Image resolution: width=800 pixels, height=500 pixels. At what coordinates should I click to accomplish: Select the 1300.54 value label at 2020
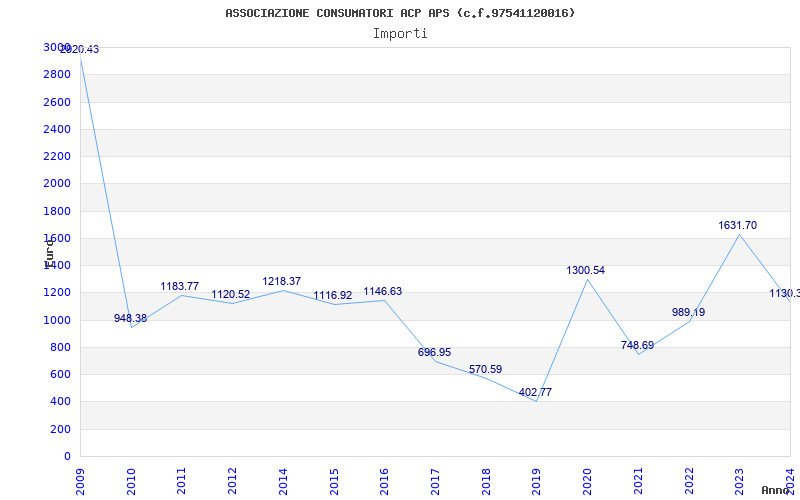[585, 270]
